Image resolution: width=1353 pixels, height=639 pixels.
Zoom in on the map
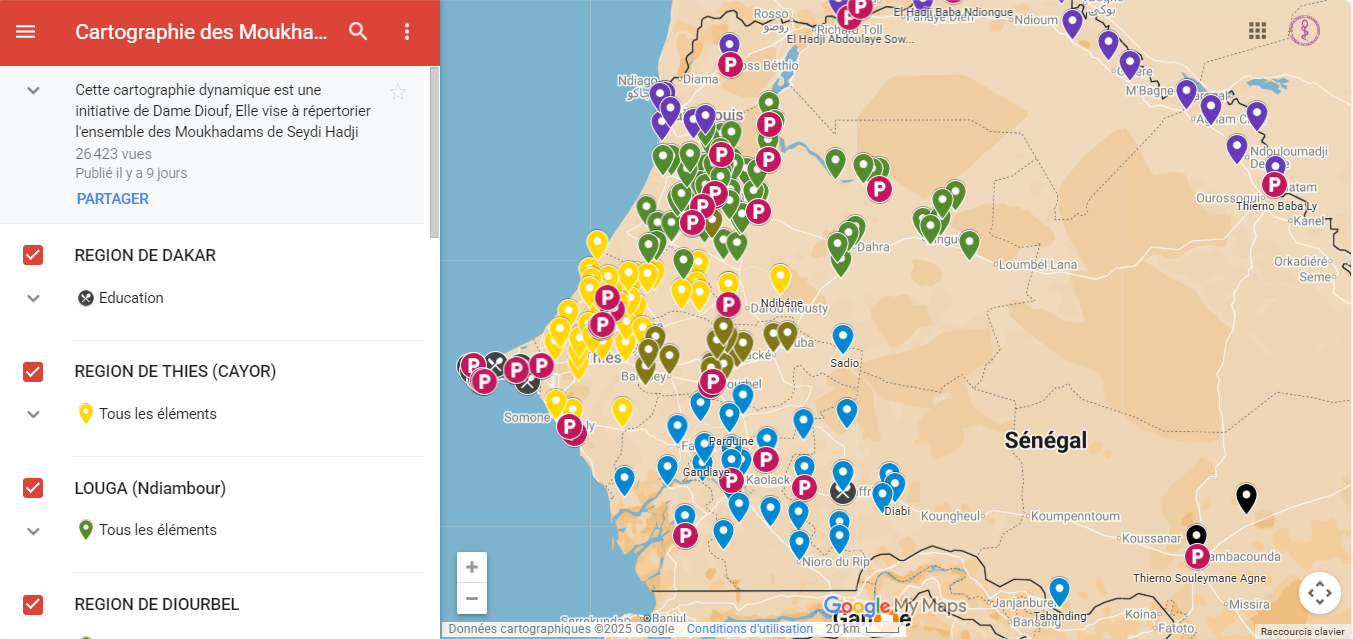(472, 568)
